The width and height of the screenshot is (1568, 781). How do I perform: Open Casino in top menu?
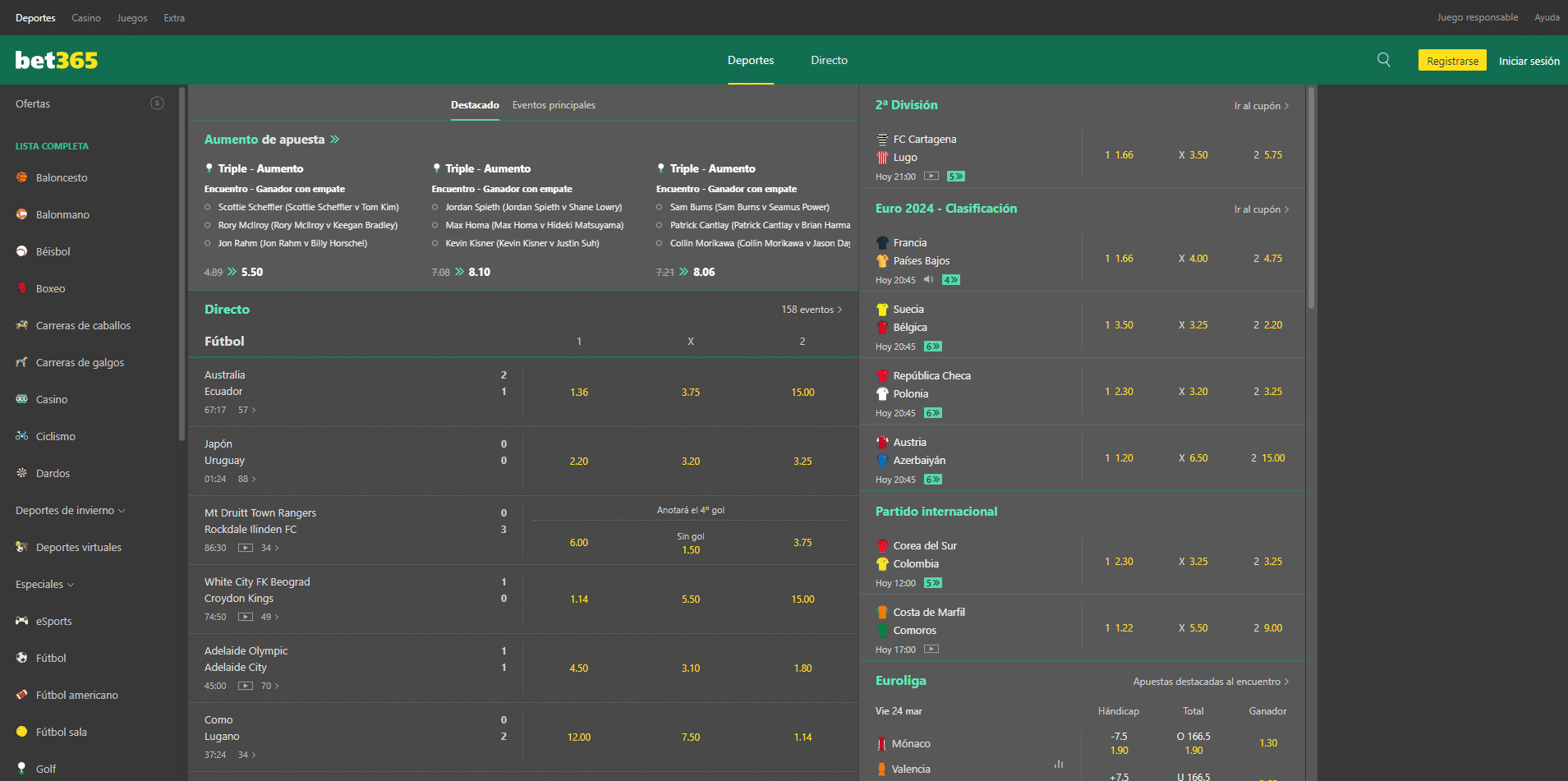click(86, 17)
